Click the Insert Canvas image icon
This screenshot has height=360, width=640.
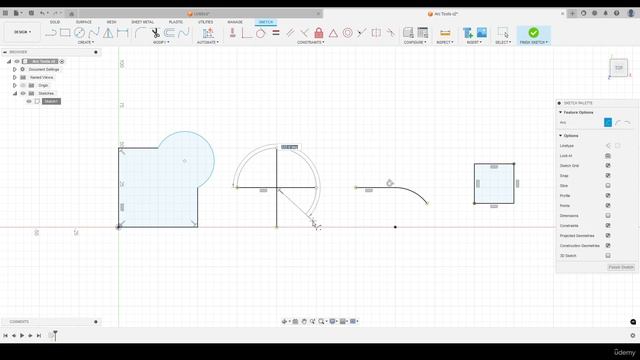(x=482, y=33)
